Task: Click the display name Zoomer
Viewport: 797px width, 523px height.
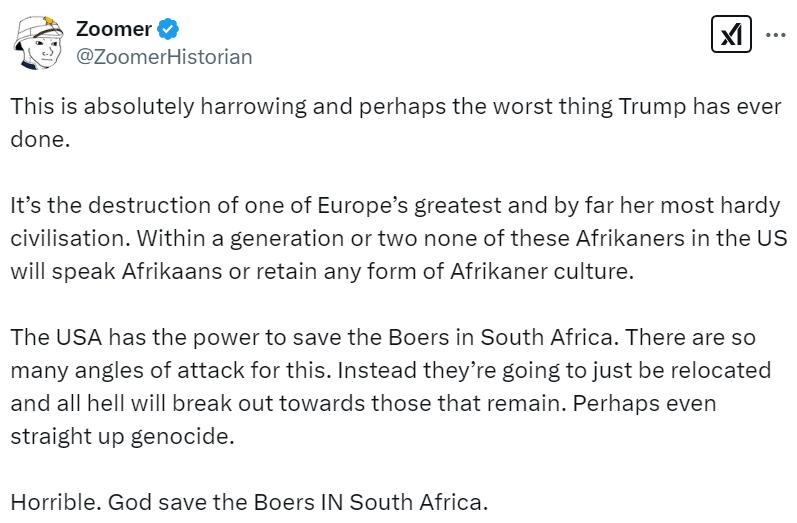Action: coord(115,30)
